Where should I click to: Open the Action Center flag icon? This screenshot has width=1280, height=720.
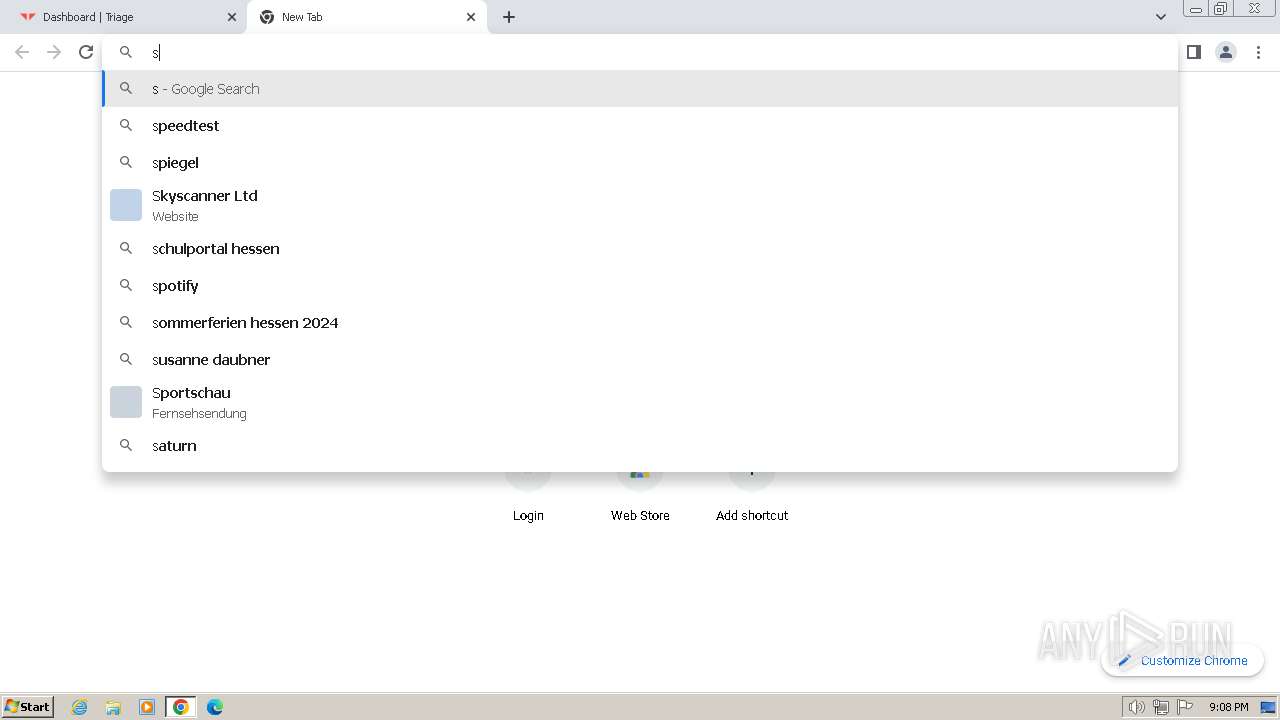(x=1185, y=707)
